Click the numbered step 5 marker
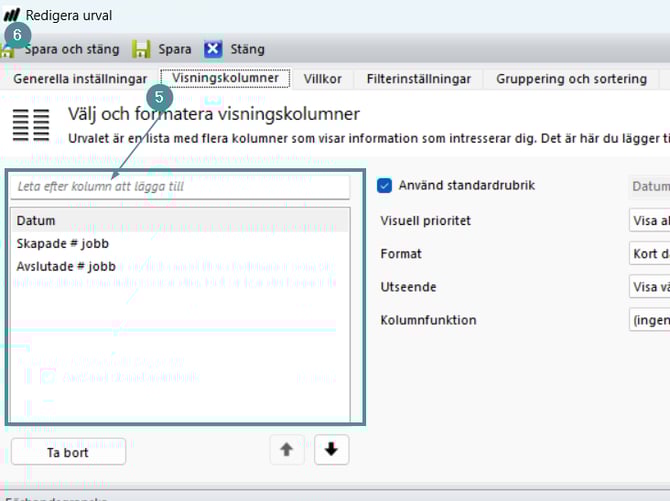This screenshot has width=670, height=501. tap(160, 98)
